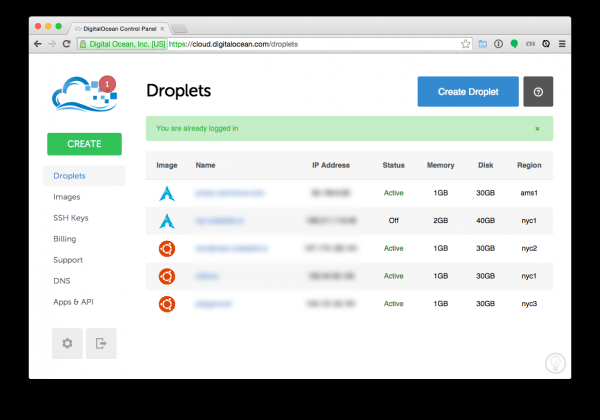This screenshot has width=600, height=420.
Task: Click the ams1 region value
Action: pyautogui.click(x=529, y=193)
